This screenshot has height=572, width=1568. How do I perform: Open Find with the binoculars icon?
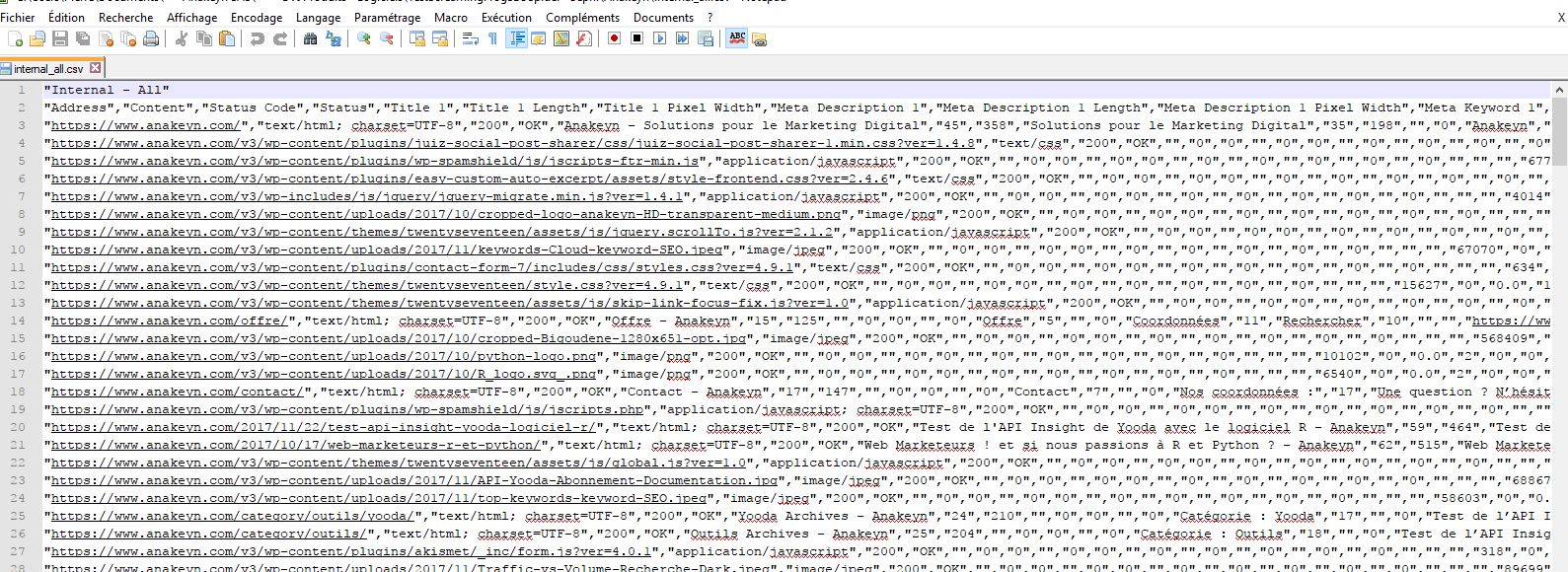pyautogui.click(x=311, y=38)
